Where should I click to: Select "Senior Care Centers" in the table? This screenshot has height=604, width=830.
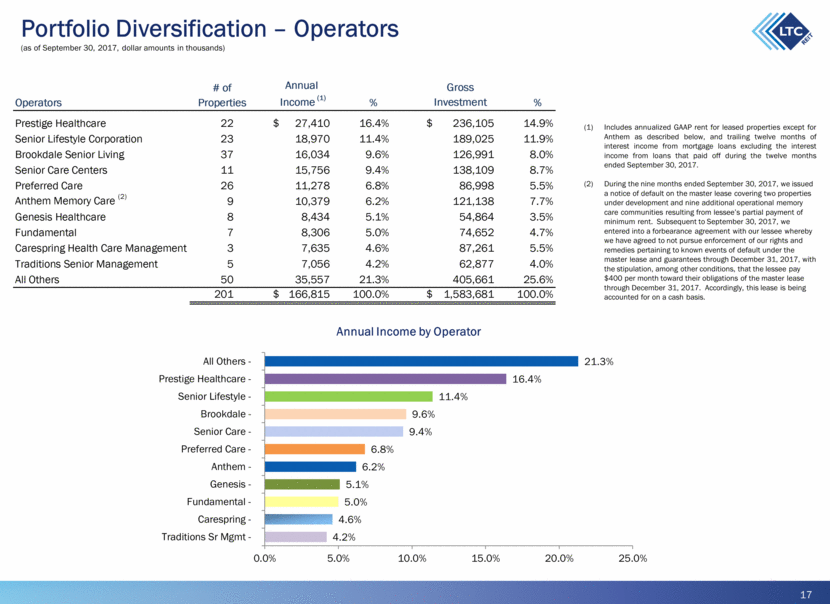[x=61, y=170]
